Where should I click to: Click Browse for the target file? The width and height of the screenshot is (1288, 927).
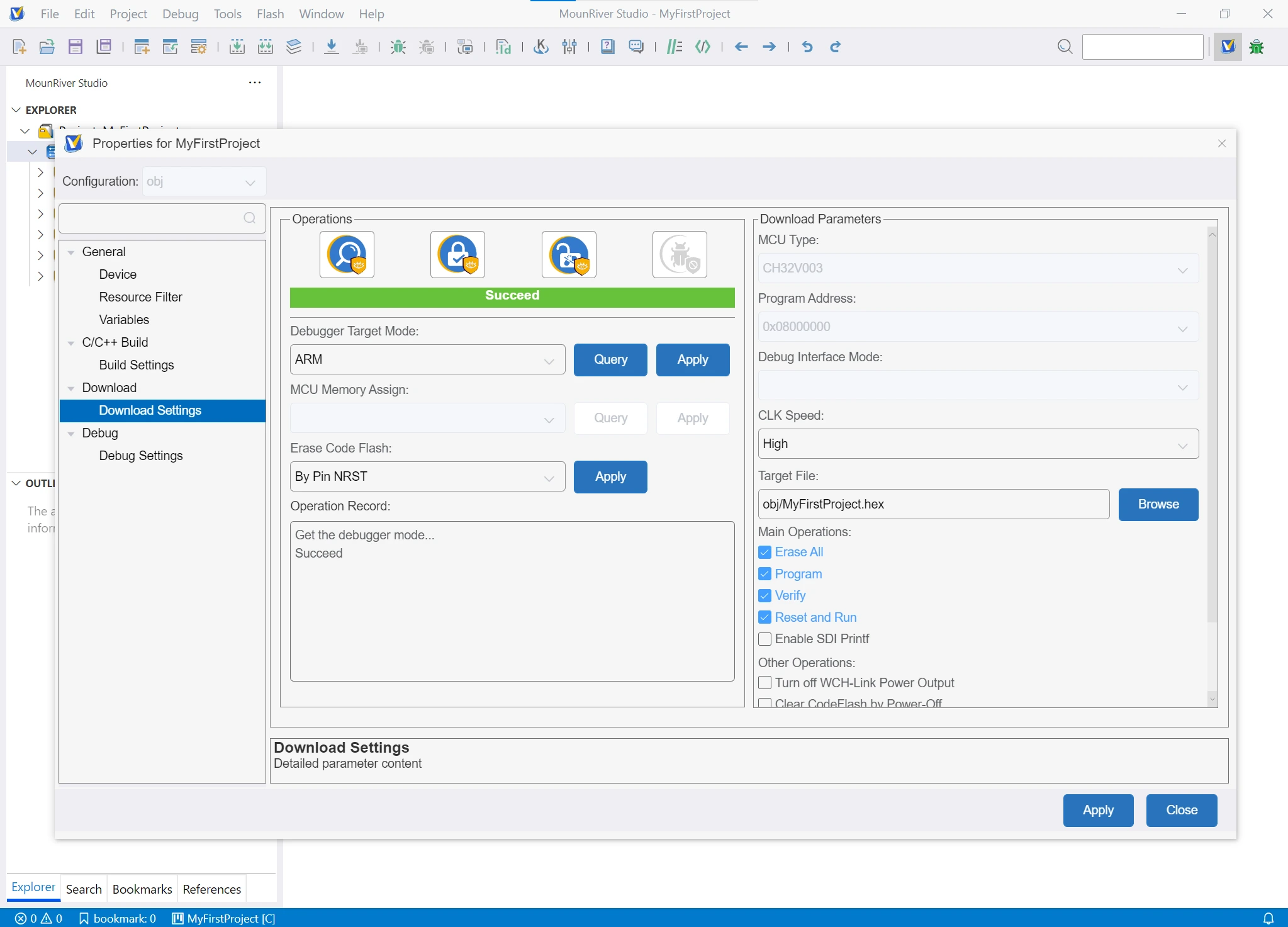click(x=1158, y=505)
